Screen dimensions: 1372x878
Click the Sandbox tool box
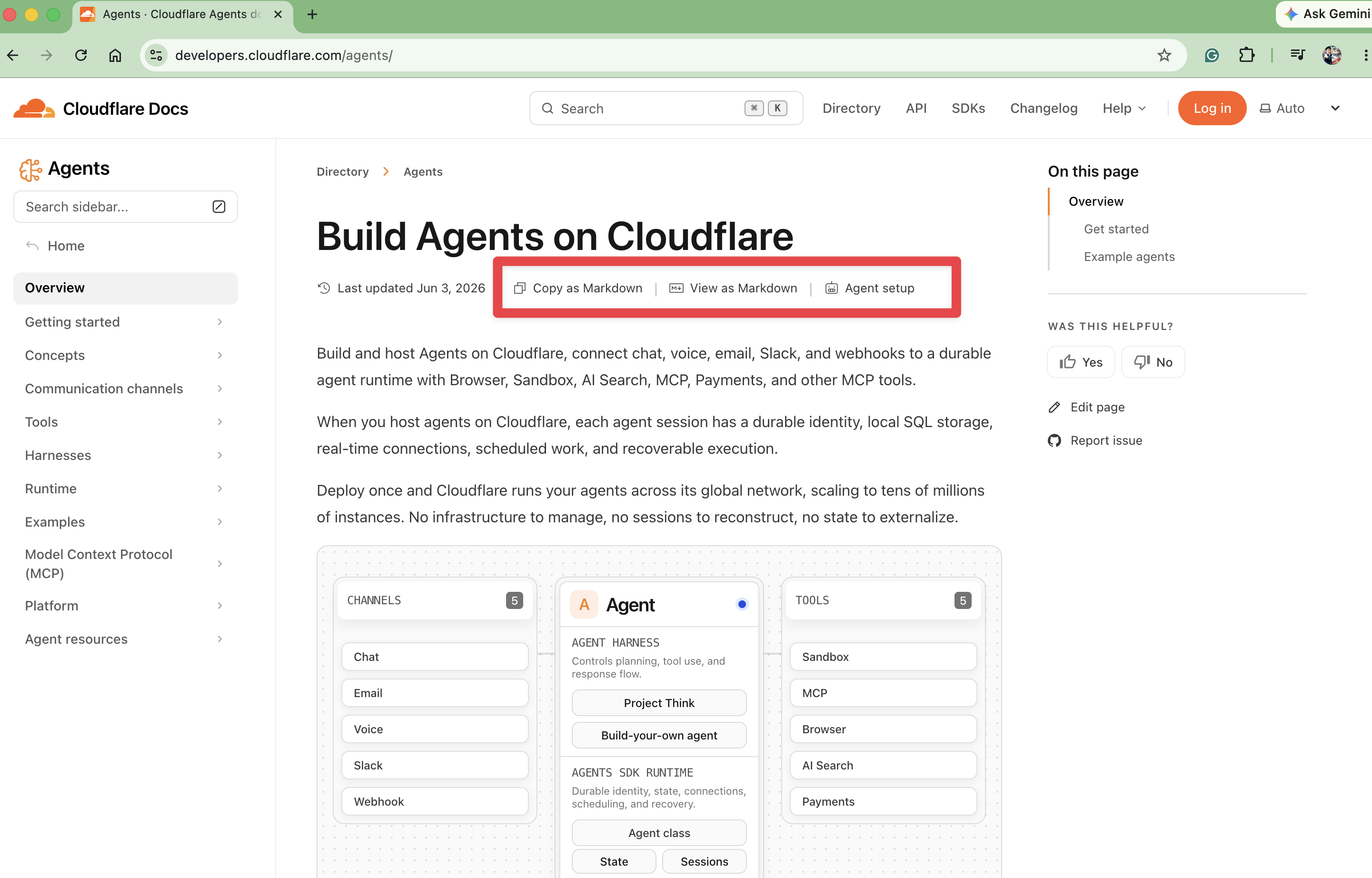click(x=883, y=657)
